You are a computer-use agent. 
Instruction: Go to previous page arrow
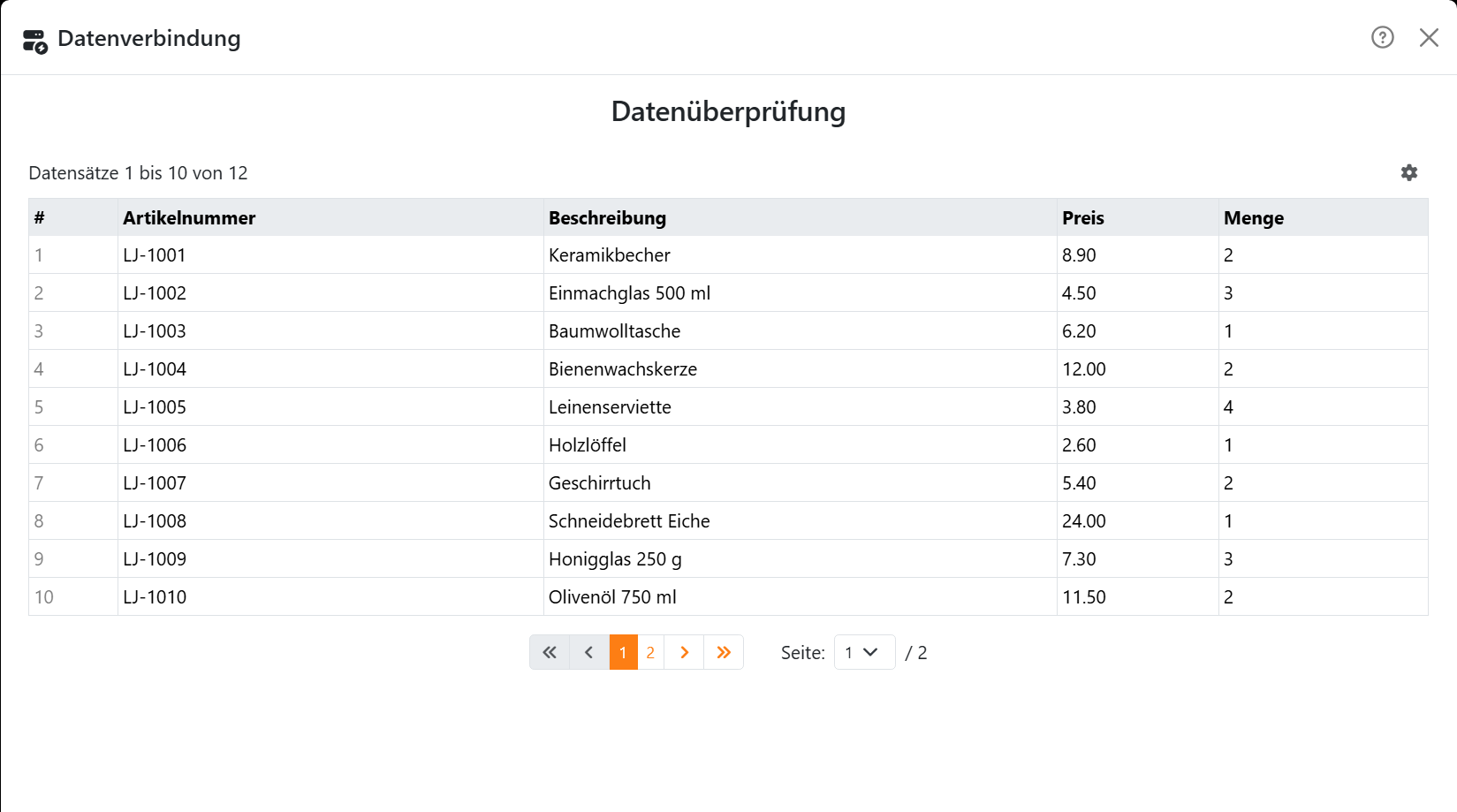coord(589,652)
